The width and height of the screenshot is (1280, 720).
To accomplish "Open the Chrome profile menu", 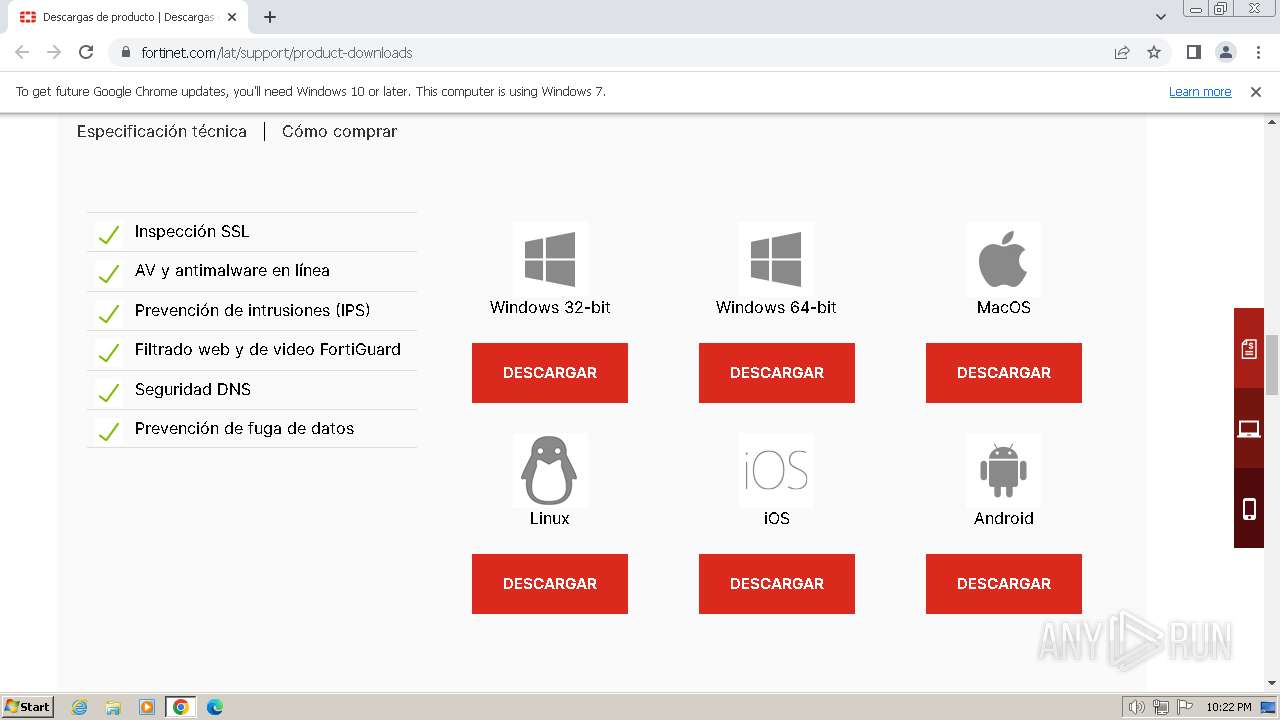I will [1226, 52].
